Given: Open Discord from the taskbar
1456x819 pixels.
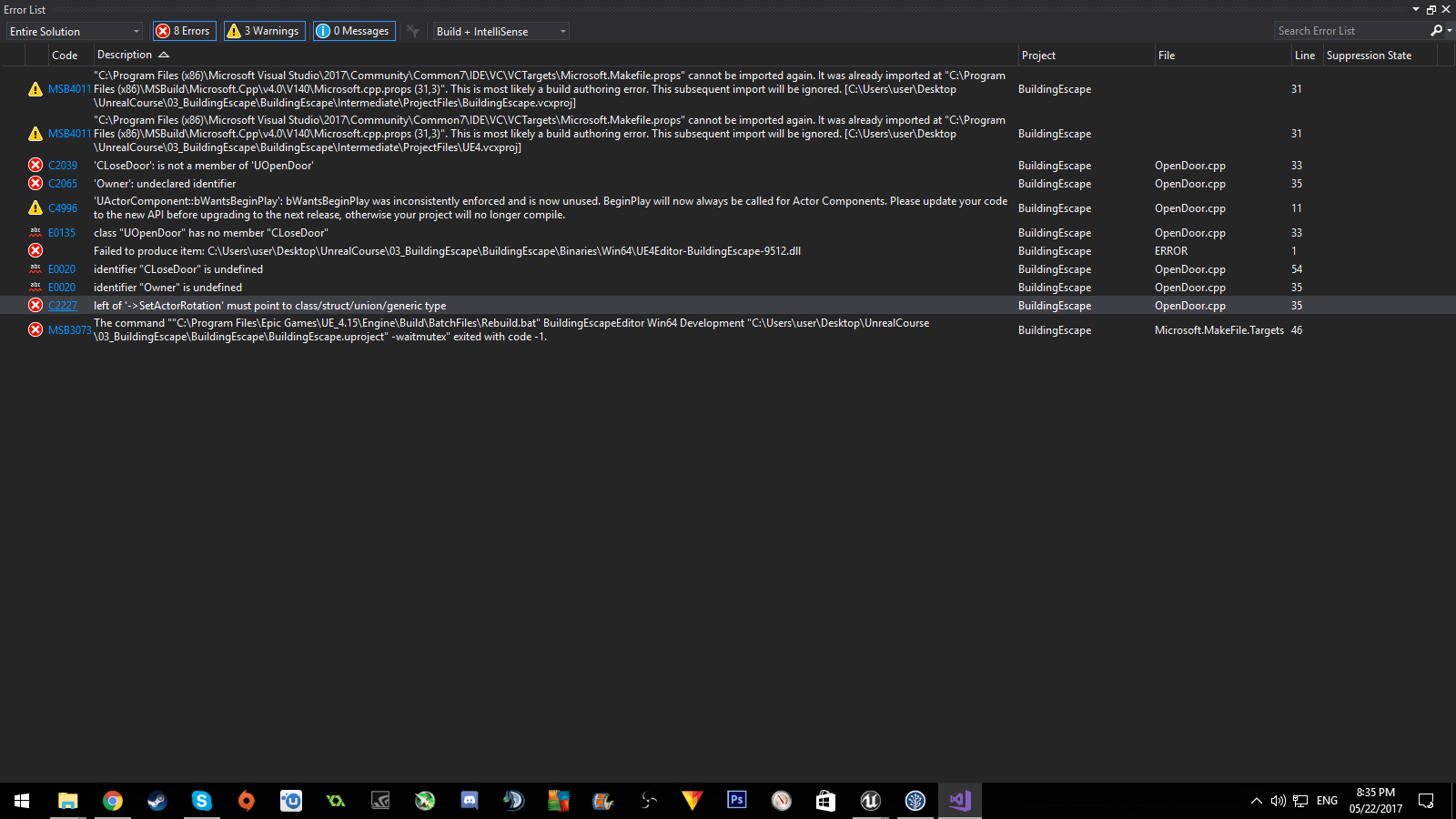Looking at the screenshot, I should pyautogui.click(x=469, y=801).
